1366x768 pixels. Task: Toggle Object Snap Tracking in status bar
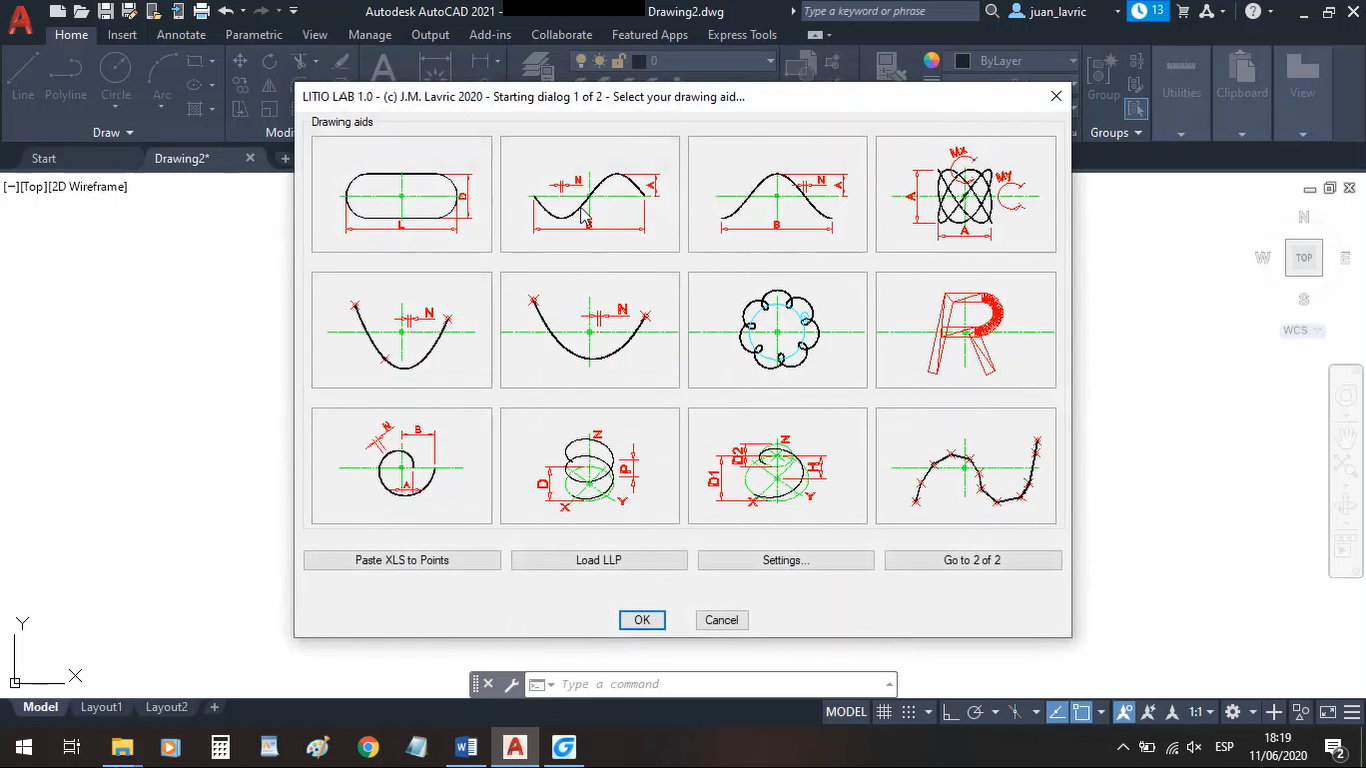click(1057, 712)
